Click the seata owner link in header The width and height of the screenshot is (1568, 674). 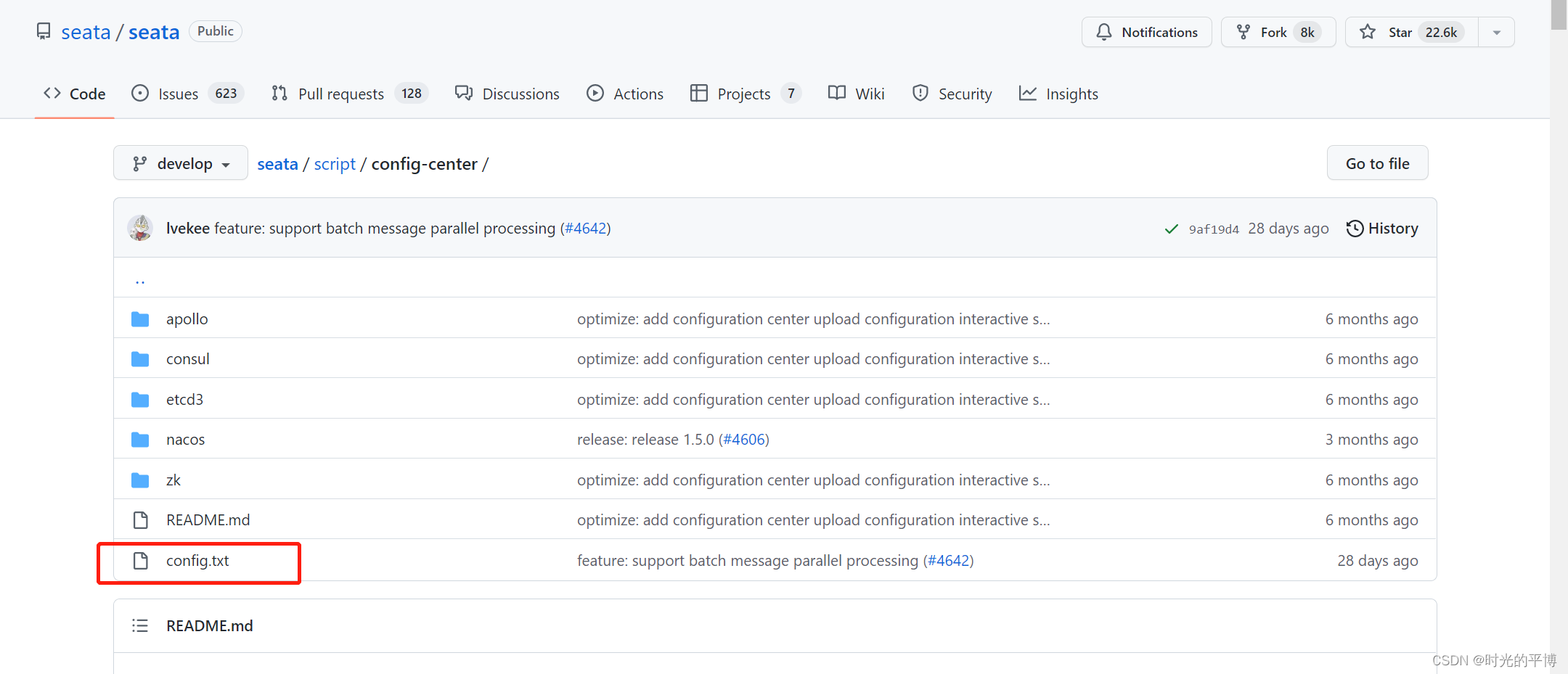pos(86,32)
